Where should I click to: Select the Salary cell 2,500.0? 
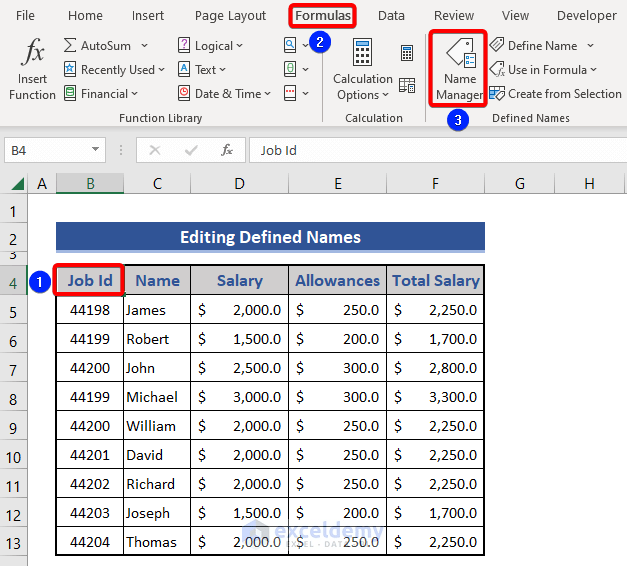(x=240, y=368)
